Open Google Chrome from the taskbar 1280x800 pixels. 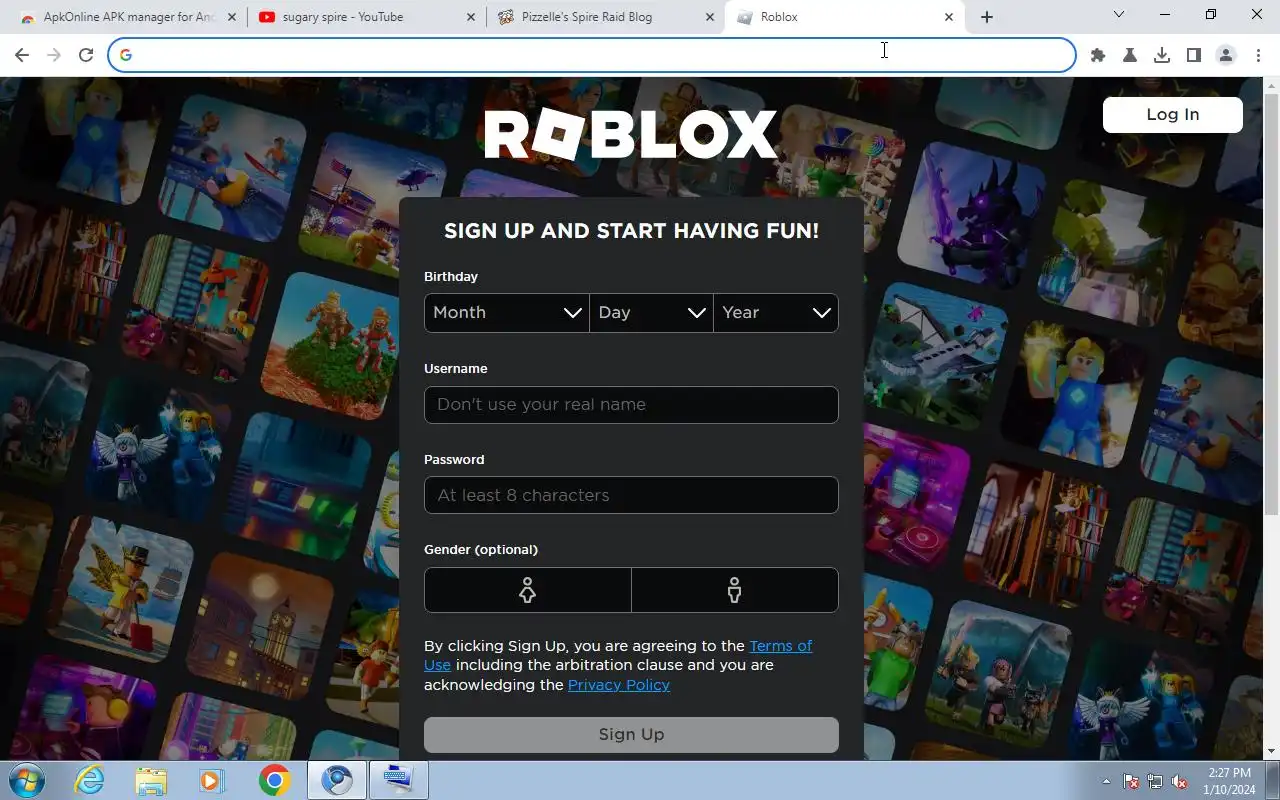(274, 780)
